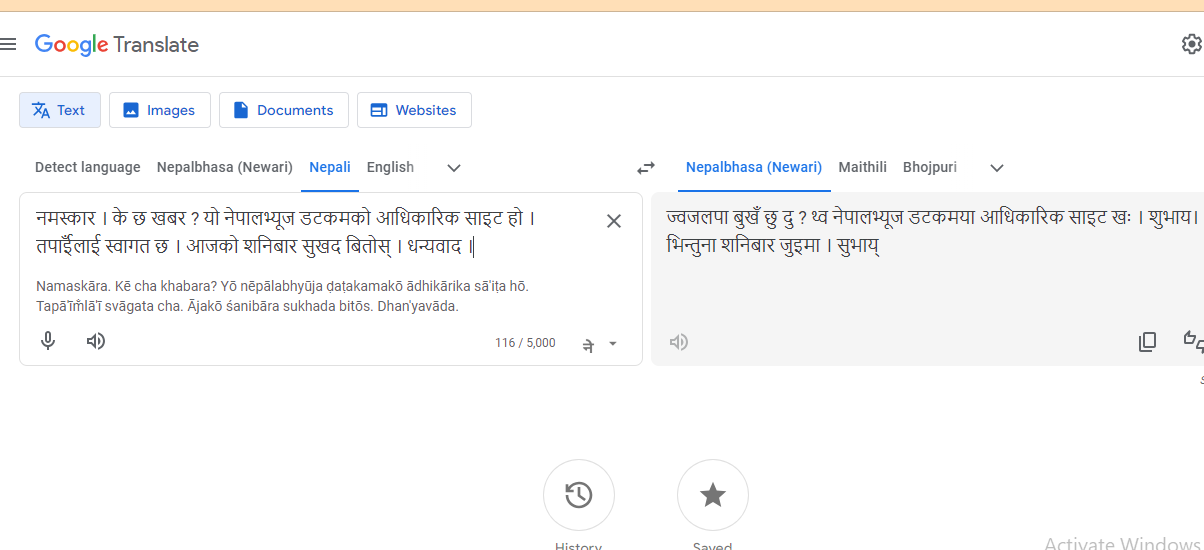
Task: Open Saved translations
Action: (x=713, y=495)
